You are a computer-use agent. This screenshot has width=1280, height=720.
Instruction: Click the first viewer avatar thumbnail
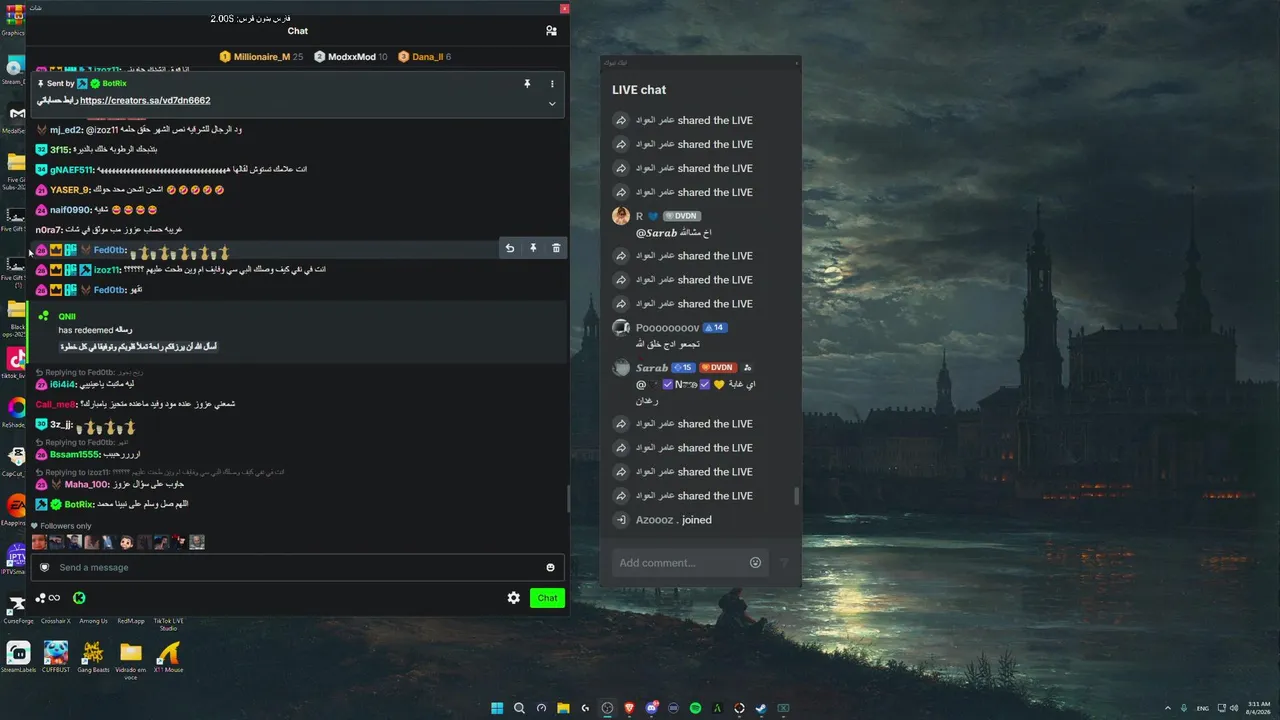click(39, 542)
